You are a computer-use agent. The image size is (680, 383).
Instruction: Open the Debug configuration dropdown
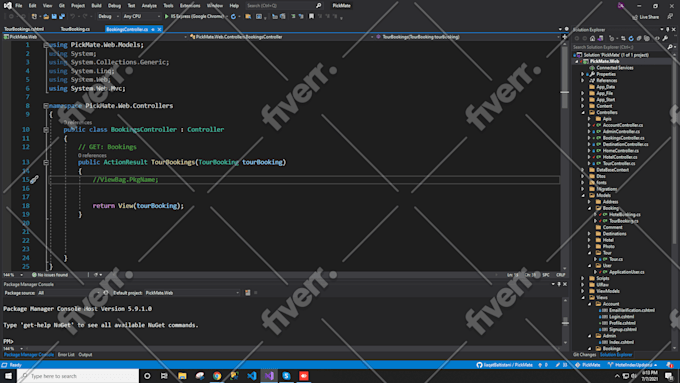108,16
